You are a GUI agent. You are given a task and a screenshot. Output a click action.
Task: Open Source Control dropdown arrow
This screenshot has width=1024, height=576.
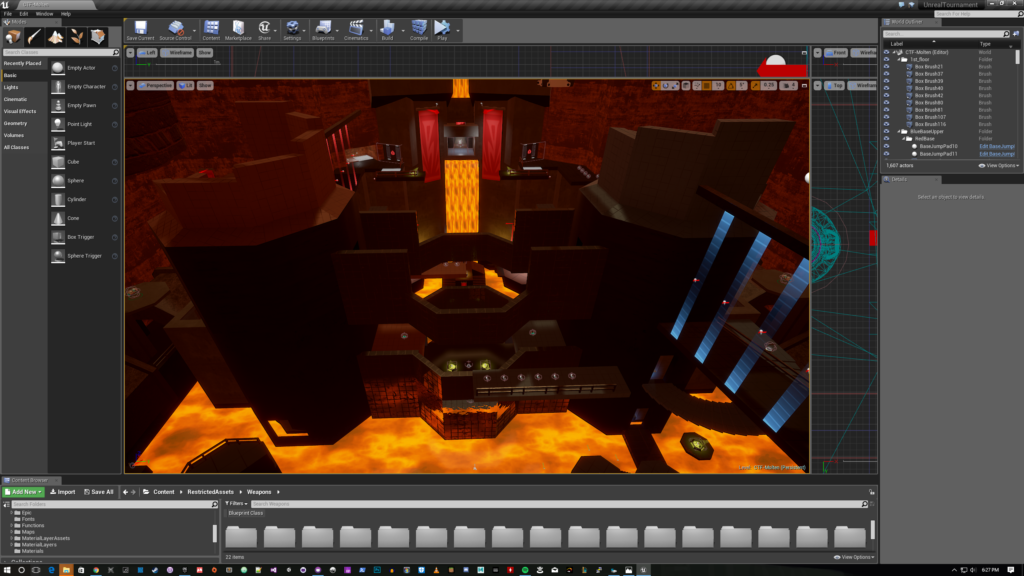[194, 31]
